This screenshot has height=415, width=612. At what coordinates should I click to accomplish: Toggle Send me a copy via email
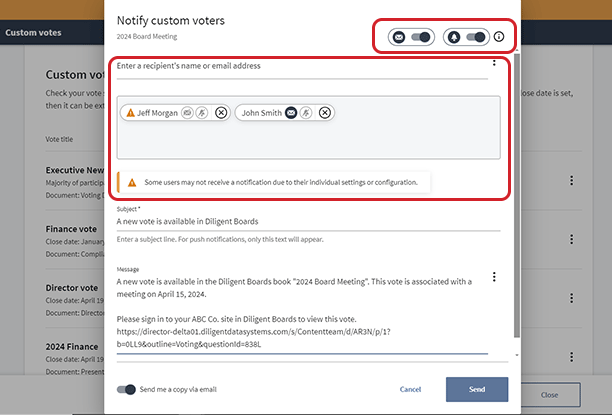126,389
